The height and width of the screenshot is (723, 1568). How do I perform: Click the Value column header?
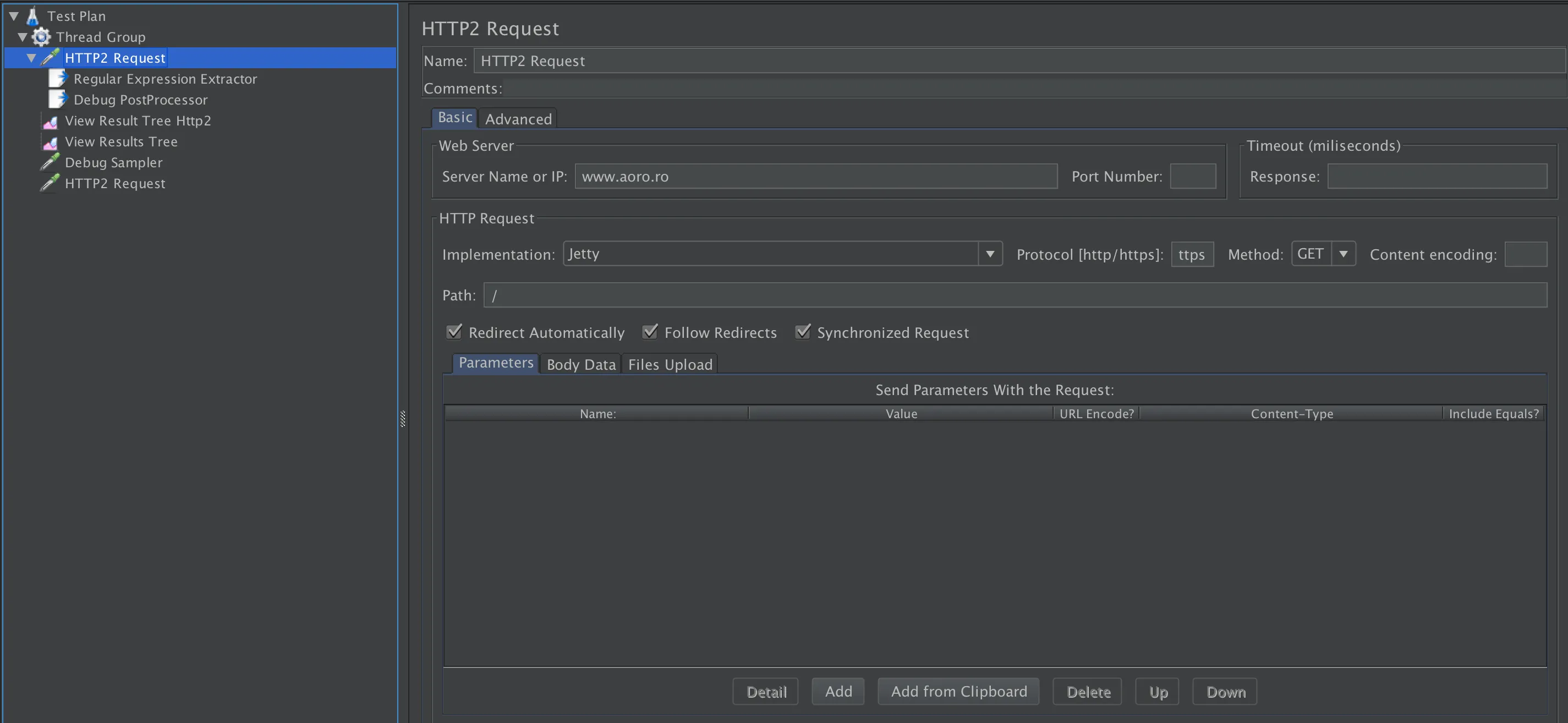point(901,414)
